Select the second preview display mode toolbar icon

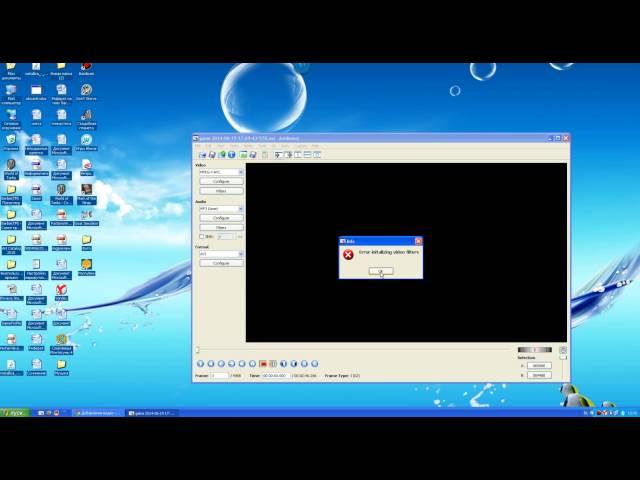click(x=288, y=155)
